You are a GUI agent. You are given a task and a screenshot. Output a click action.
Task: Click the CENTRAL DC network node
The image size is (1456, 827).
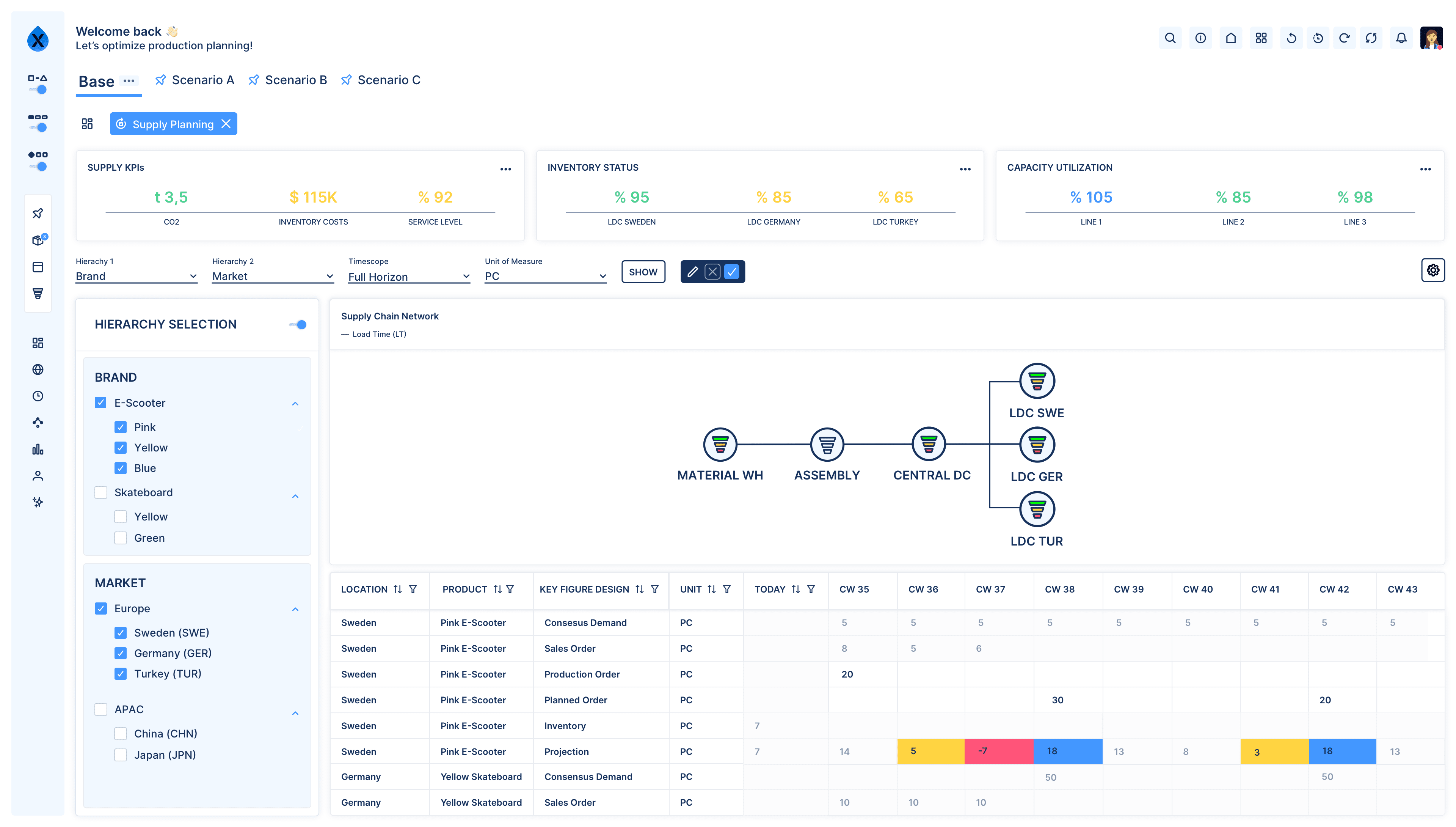929,443
